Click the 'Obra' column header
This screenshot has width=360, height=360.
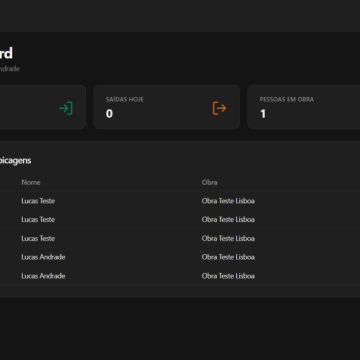[x=210, y=182]
